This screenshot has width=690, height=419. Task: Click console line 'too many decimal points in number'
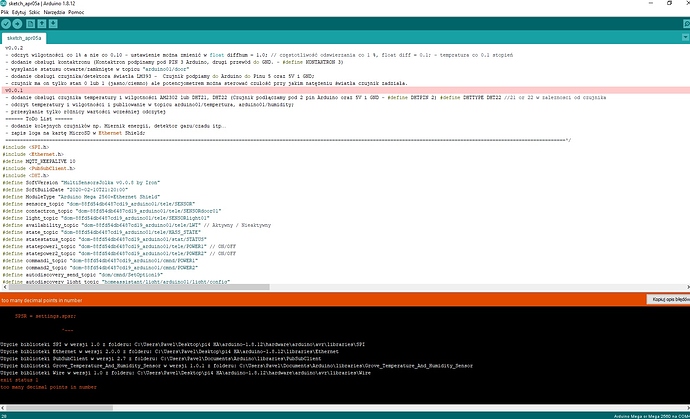pyautogui.click(x=48, y=387)
